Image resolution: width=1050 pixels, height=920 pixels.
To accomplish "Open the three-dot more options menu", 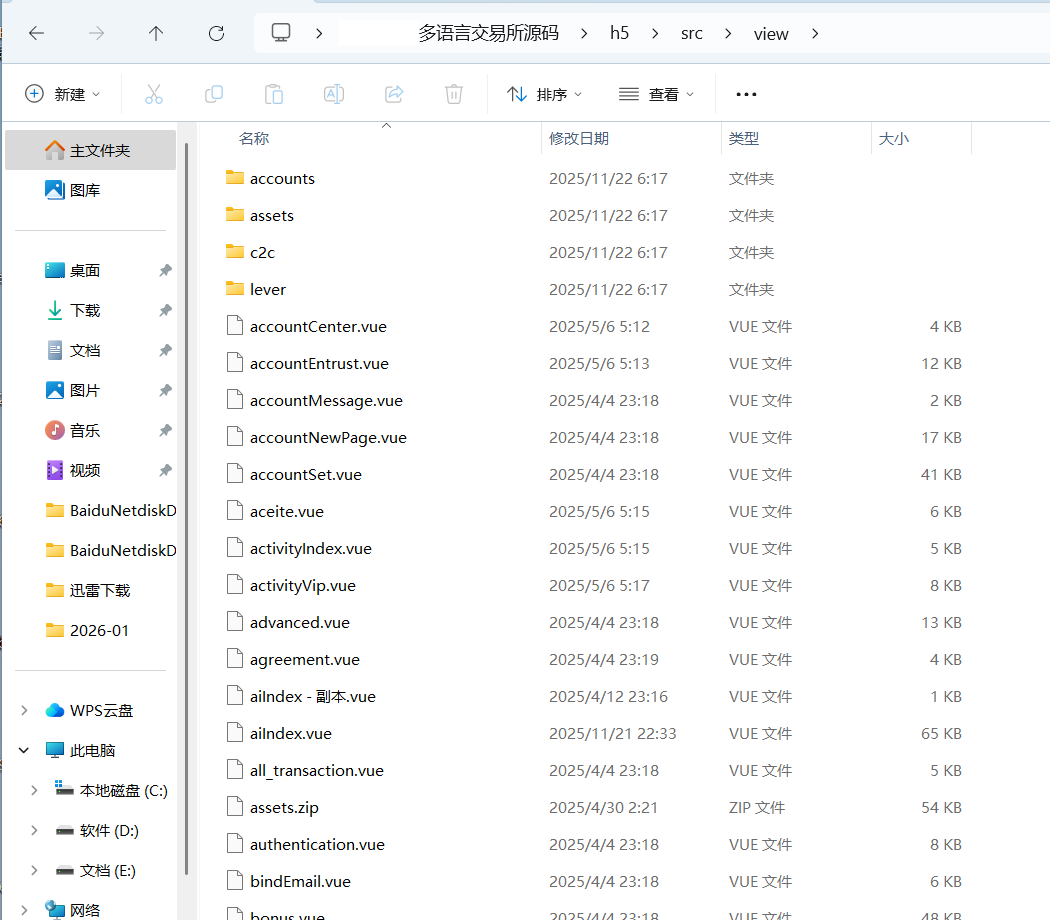I will click(x=746, y=94).
